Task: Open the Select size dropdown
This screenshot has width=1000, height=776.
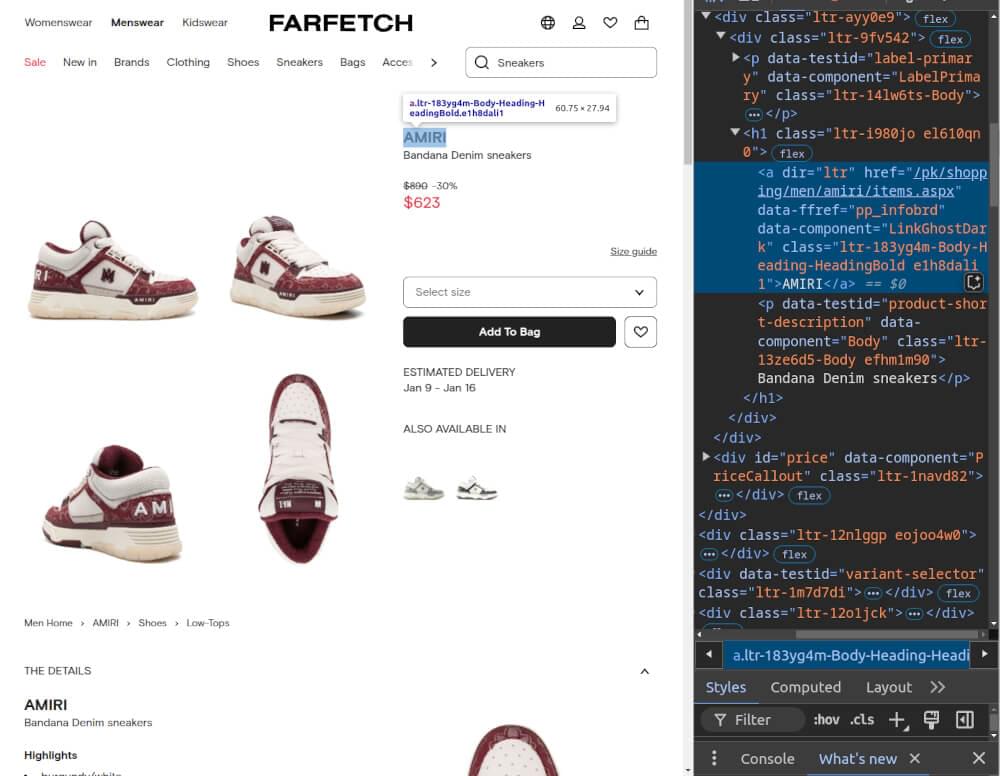Action: 530,291
